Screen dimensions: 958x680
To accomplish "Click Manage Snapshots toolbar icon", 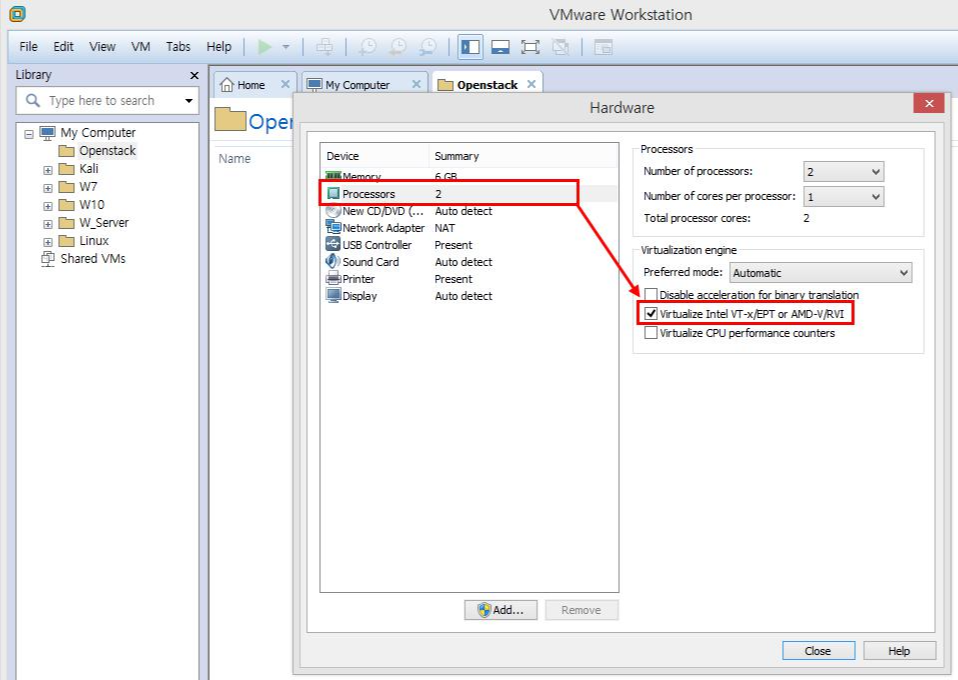I will (428, 47).
